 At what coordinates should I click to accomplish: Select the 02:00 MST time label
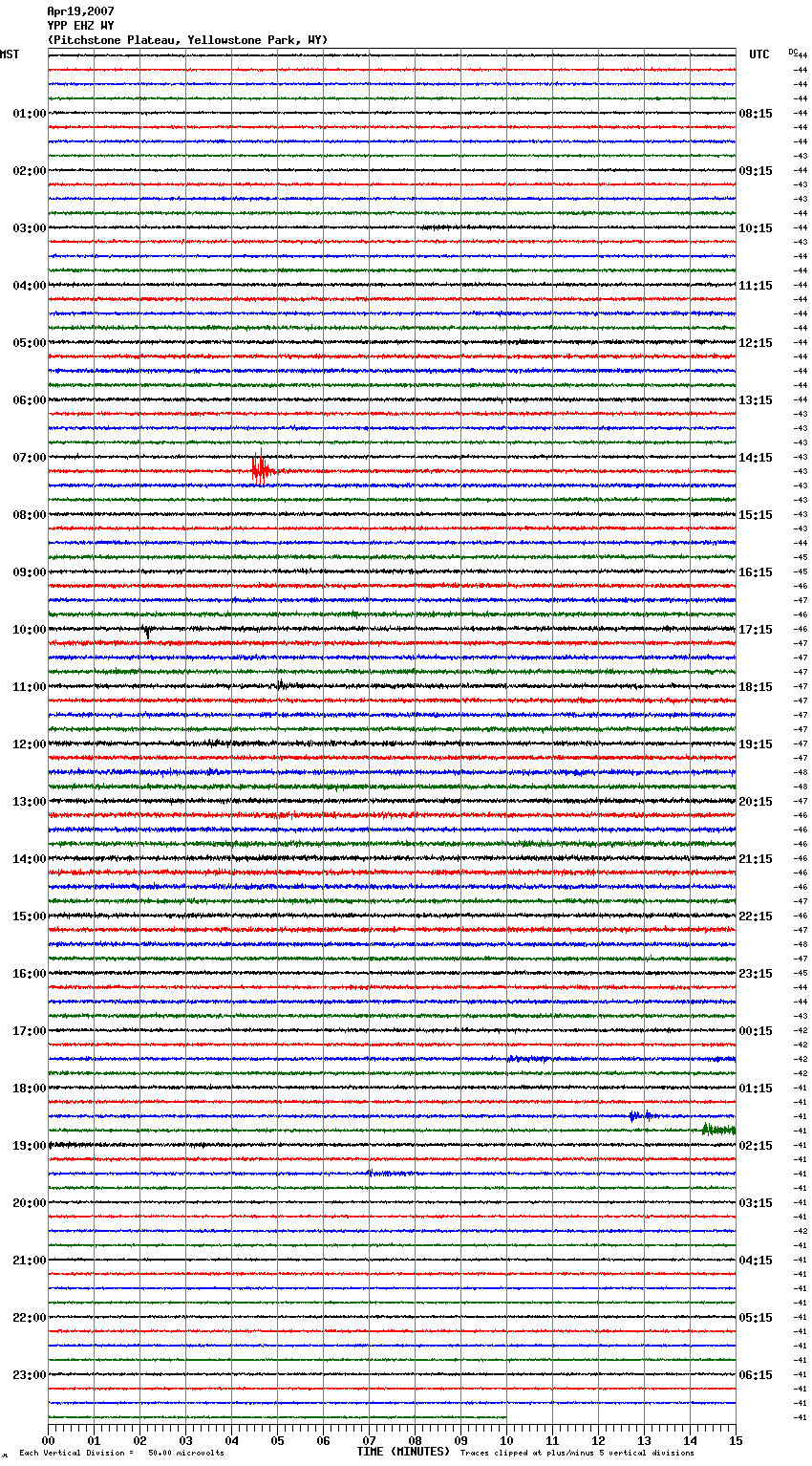click(30, 171)
